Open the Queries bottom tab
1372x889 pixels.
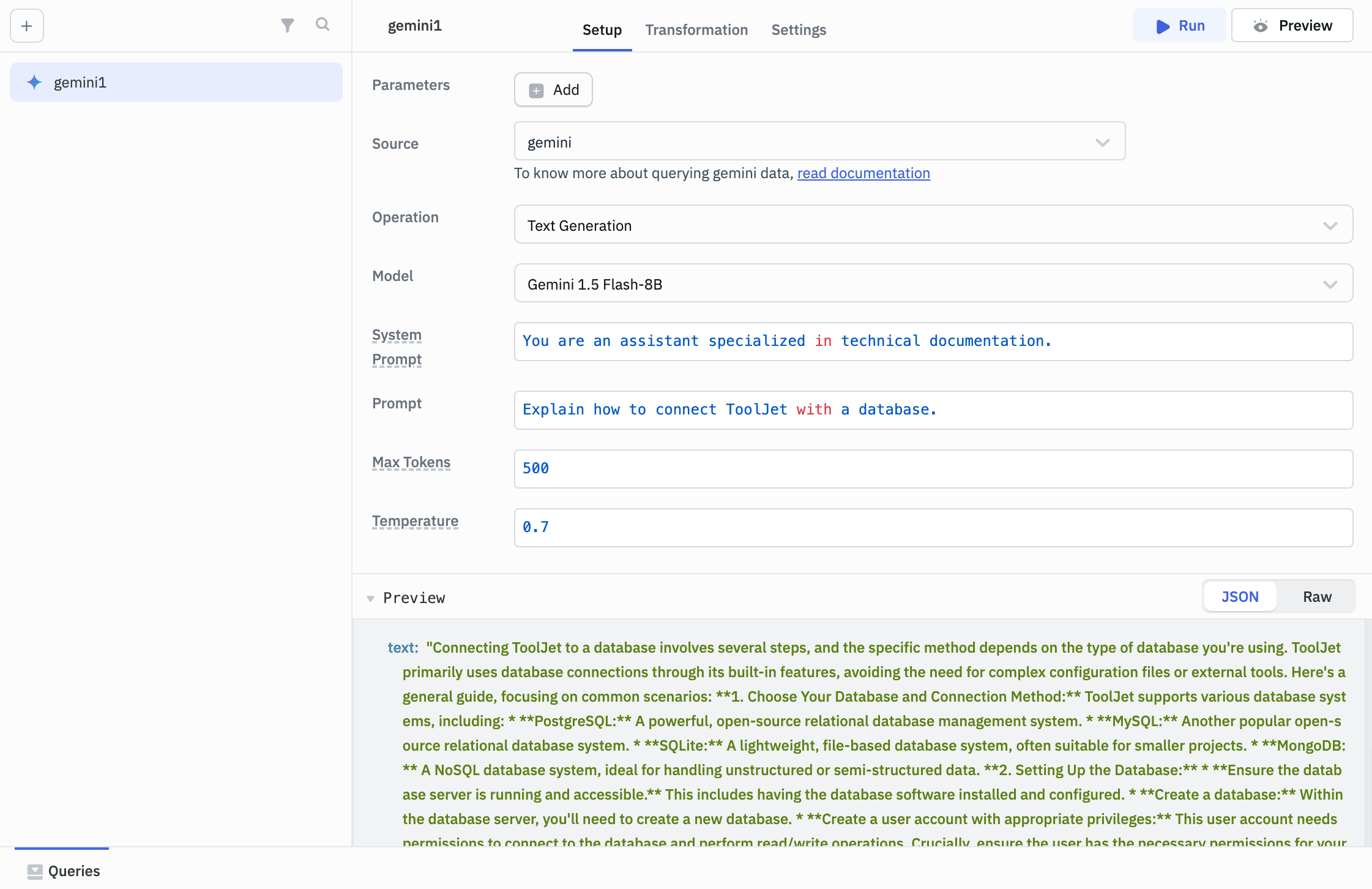(x=64, y=871)
